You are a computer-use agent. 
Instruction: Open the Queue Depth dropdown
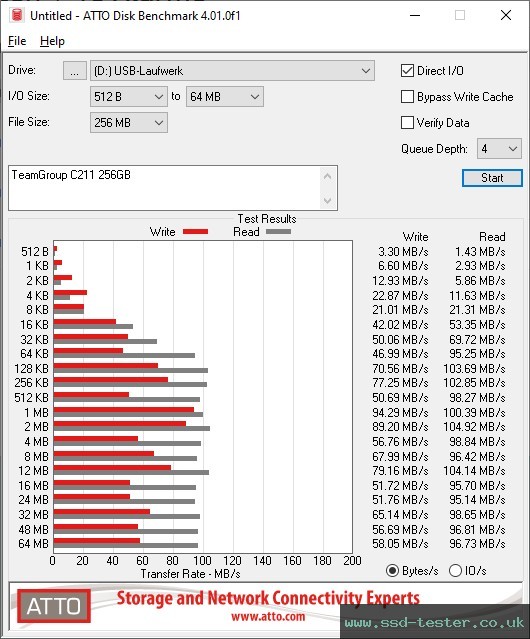point(499,149)
